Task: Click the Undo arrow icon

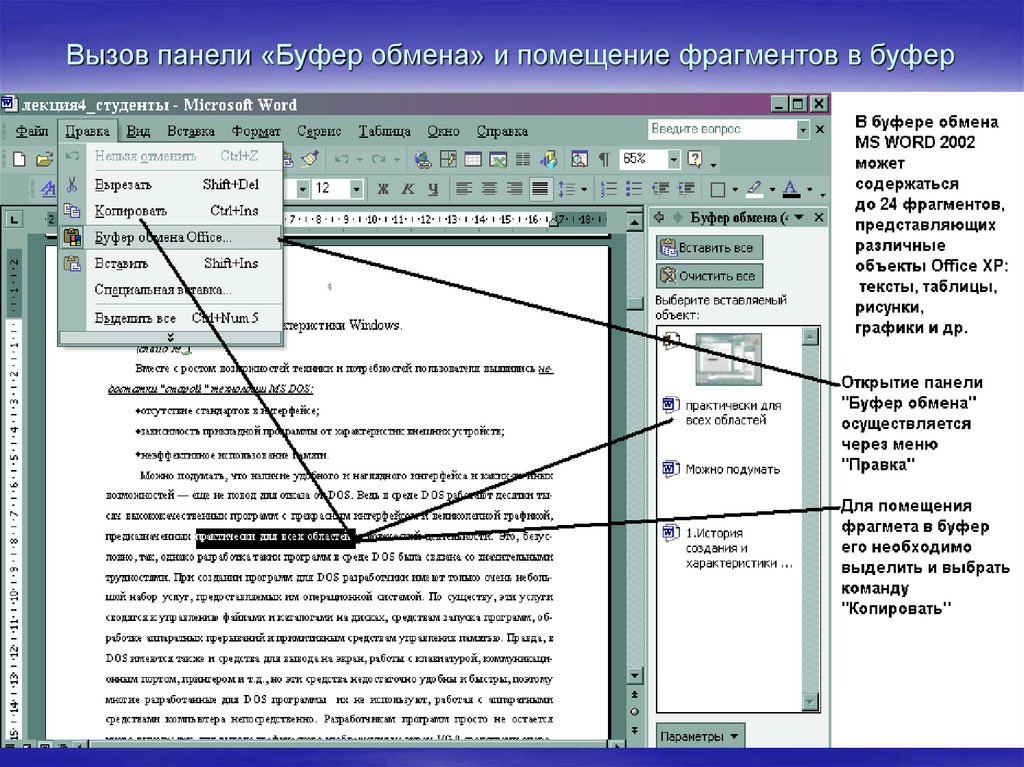Action: 342,159
